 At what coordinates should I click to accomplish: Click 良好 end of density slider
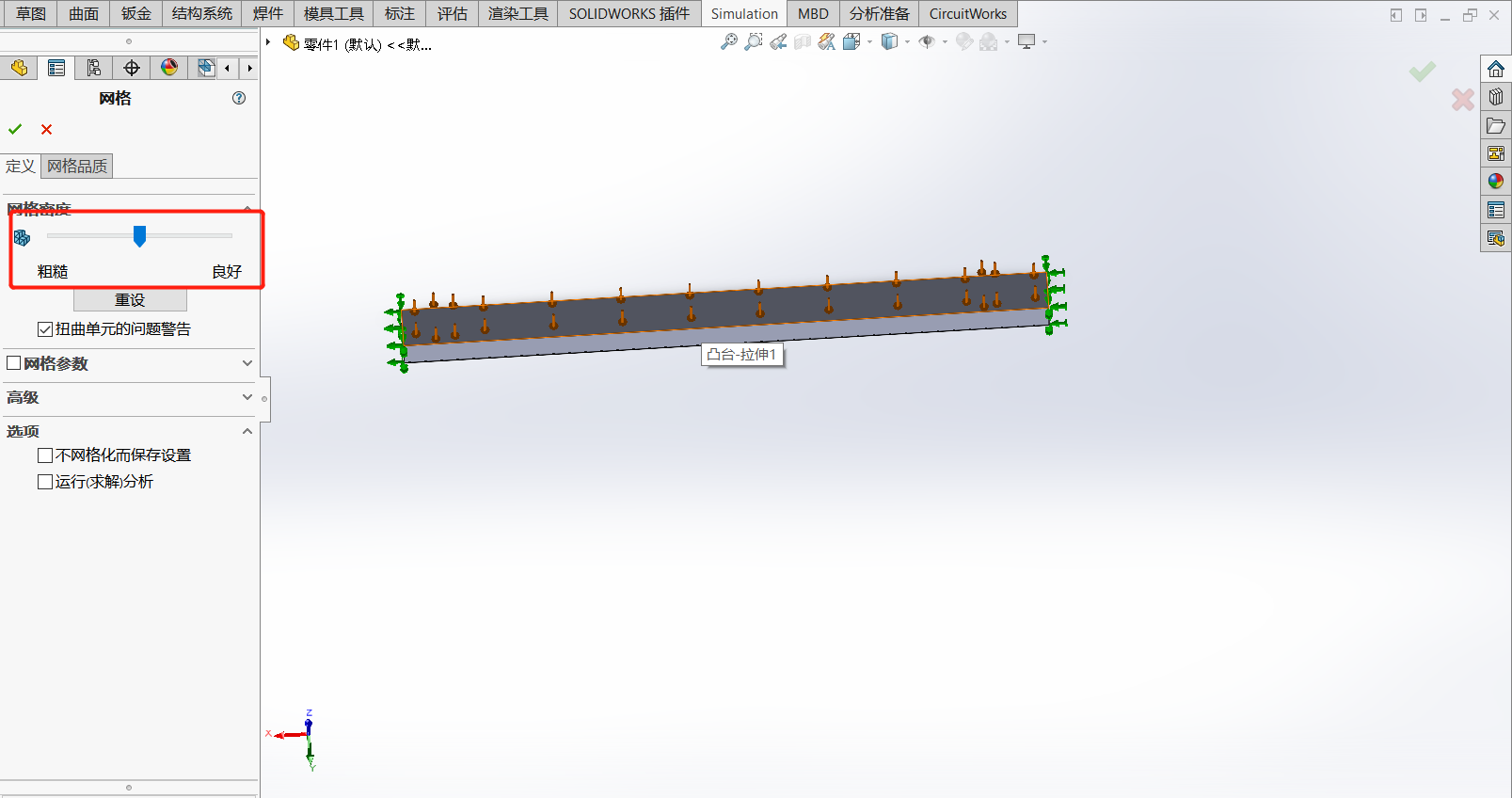pos(227,271)
